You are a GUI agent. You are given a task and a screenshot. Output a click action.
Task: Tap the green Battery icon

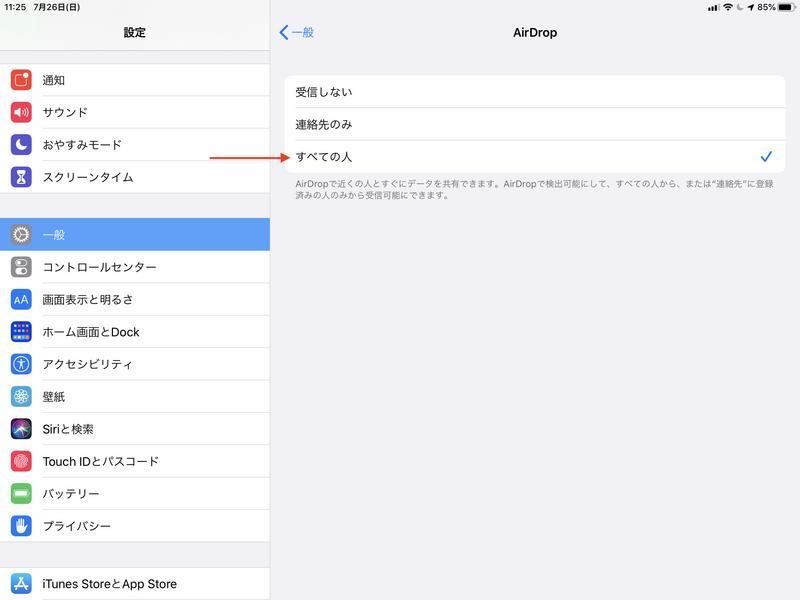click(x=21, y=494)
